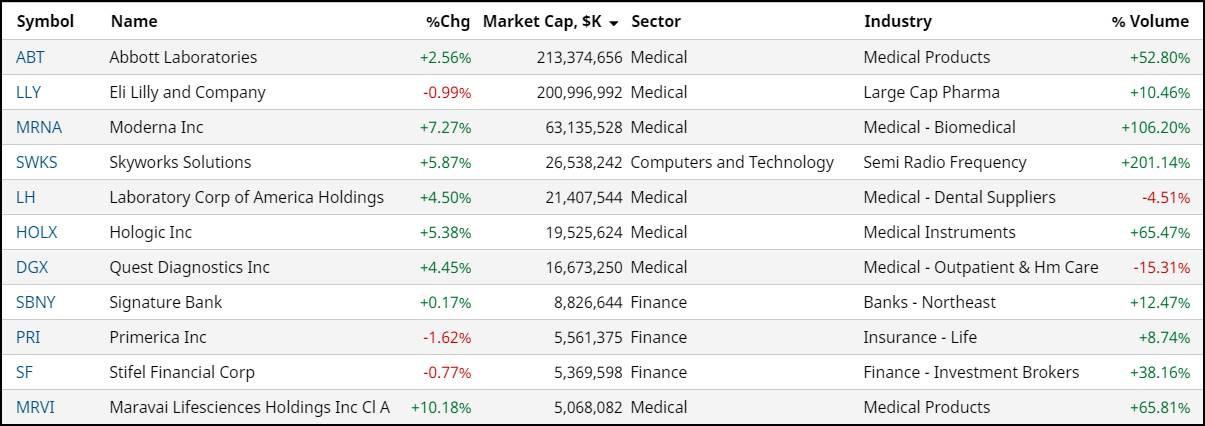Sort by the Sector column header

[657, 21]
